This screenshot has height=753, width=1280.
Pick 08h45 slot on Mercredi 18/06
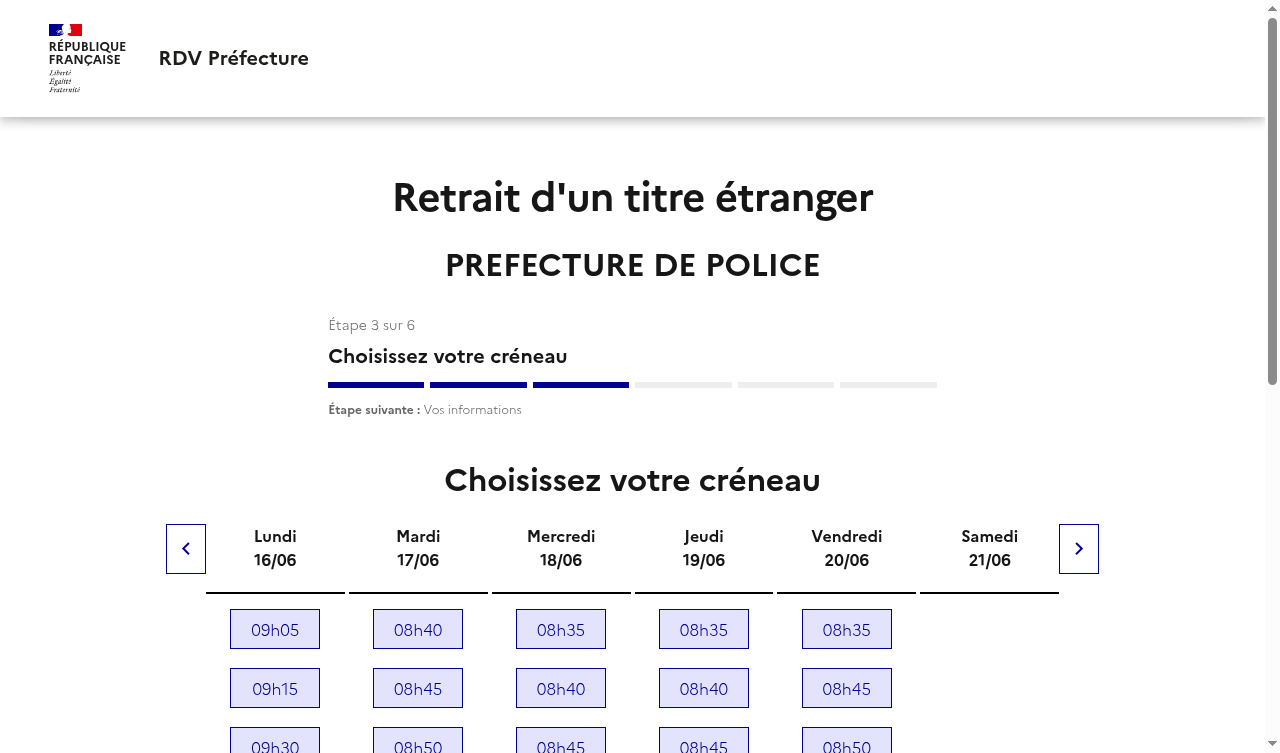pos(561,740)
